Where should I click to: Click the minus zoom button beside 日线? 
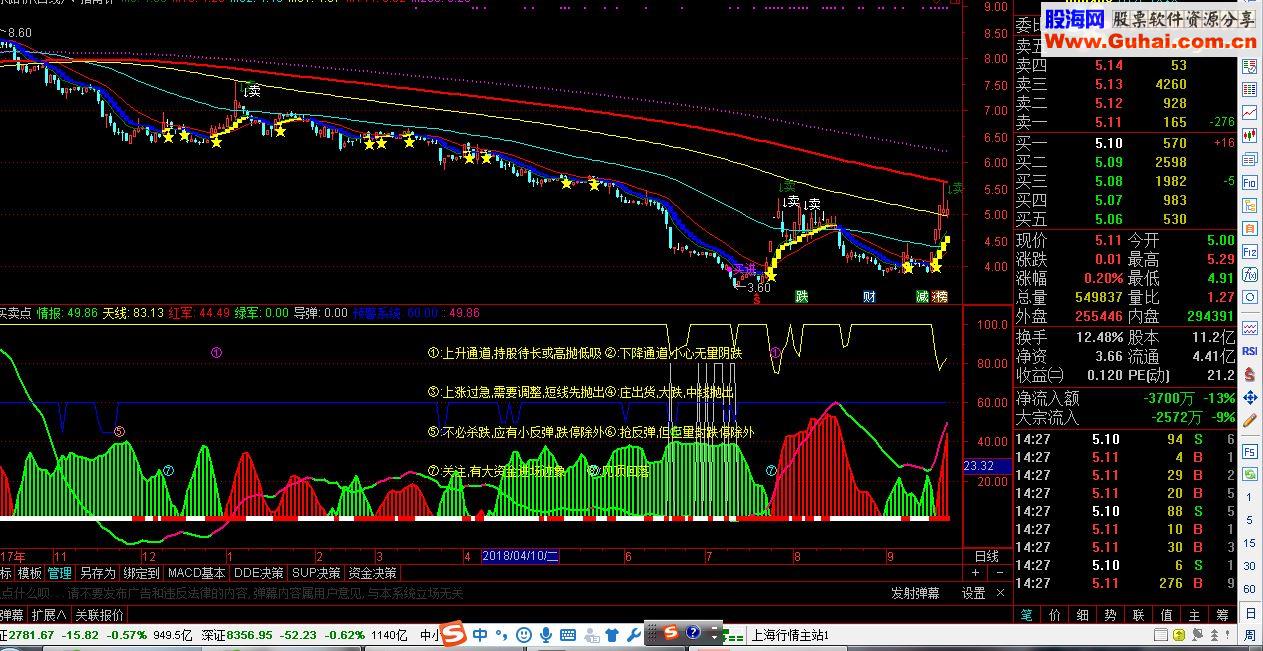click(x=1000, y=572)
